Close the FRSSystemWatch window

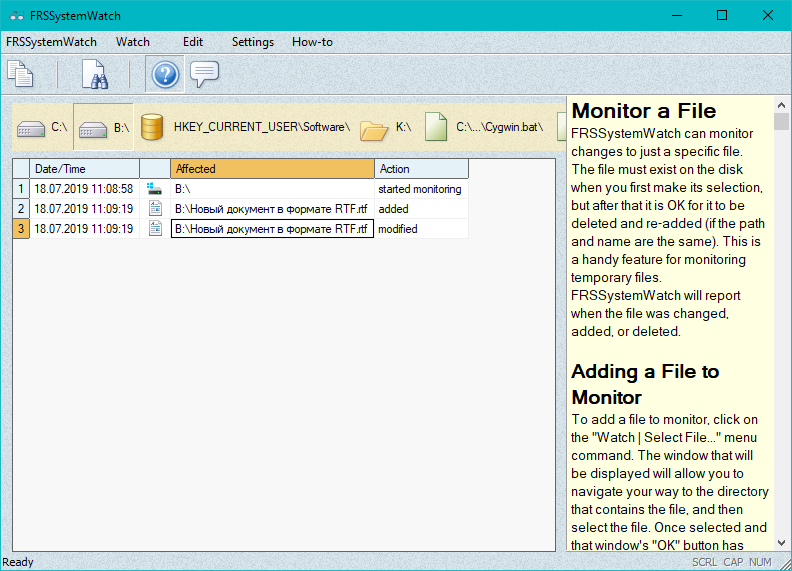pos(768,15)
